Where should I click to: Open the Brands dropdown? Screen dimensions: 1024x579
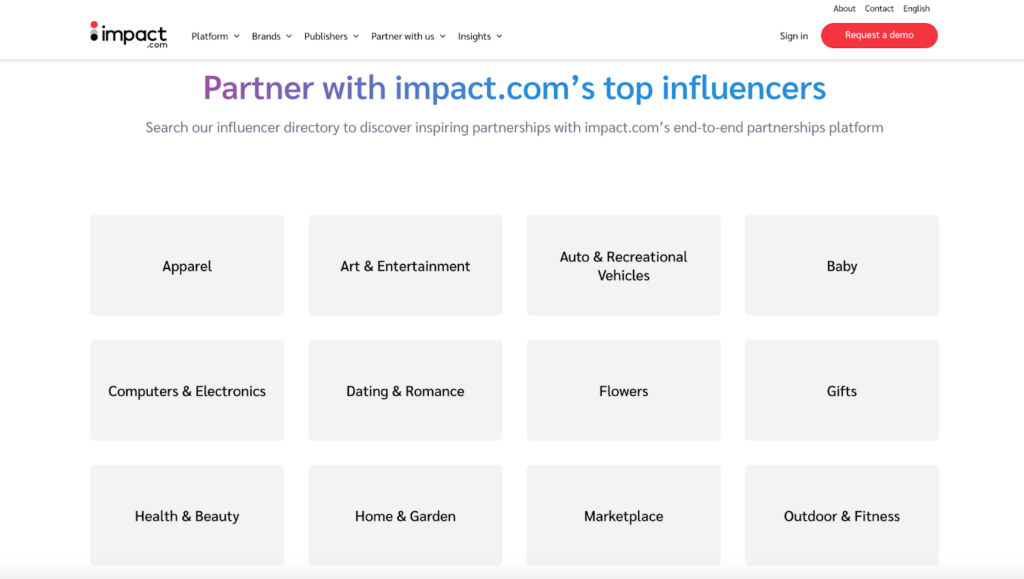pyautogui.click(x=271, y=36)
